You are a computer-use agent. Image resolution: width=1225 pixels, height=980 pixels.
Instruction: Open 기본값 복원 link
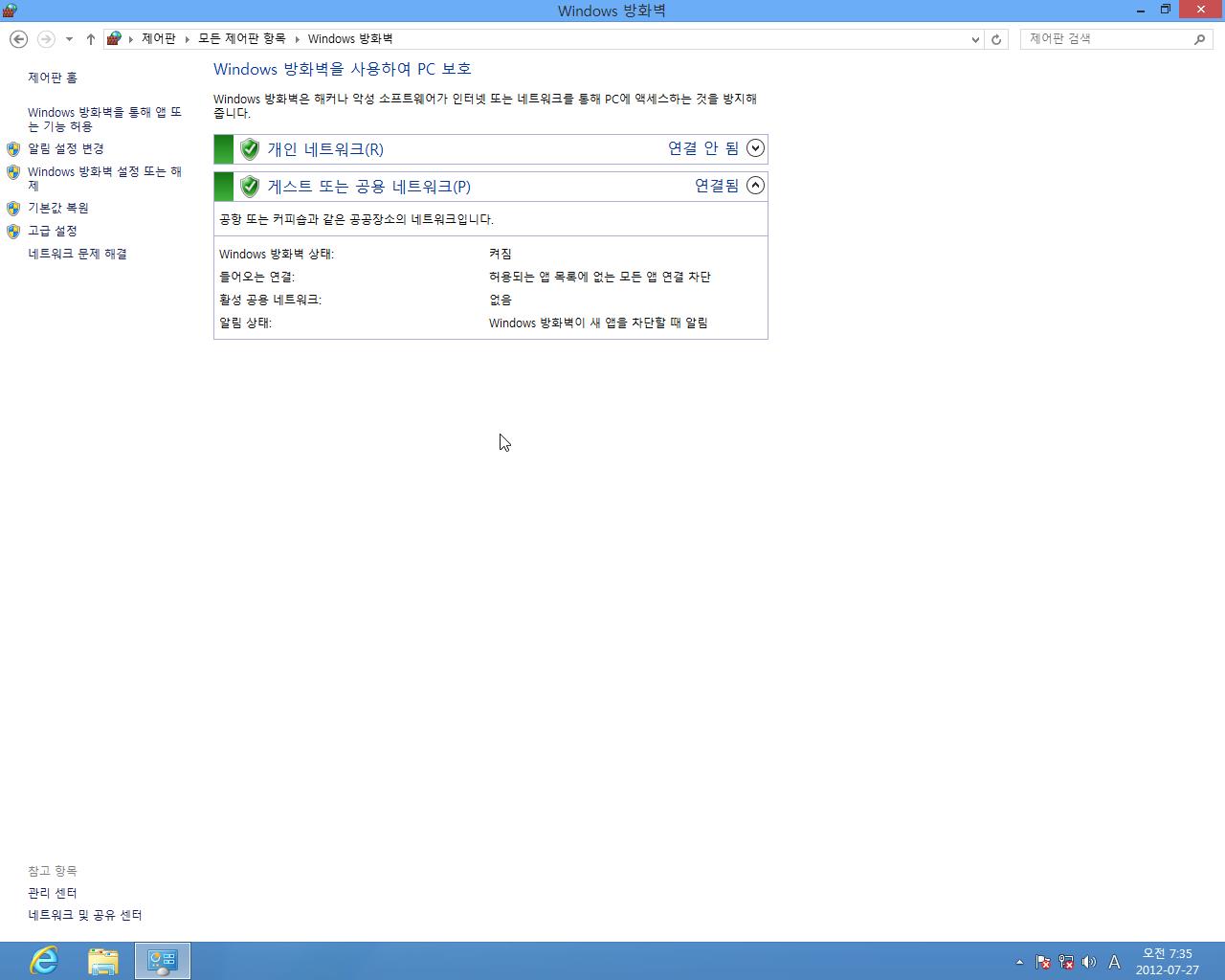click(x=58, y=208)
